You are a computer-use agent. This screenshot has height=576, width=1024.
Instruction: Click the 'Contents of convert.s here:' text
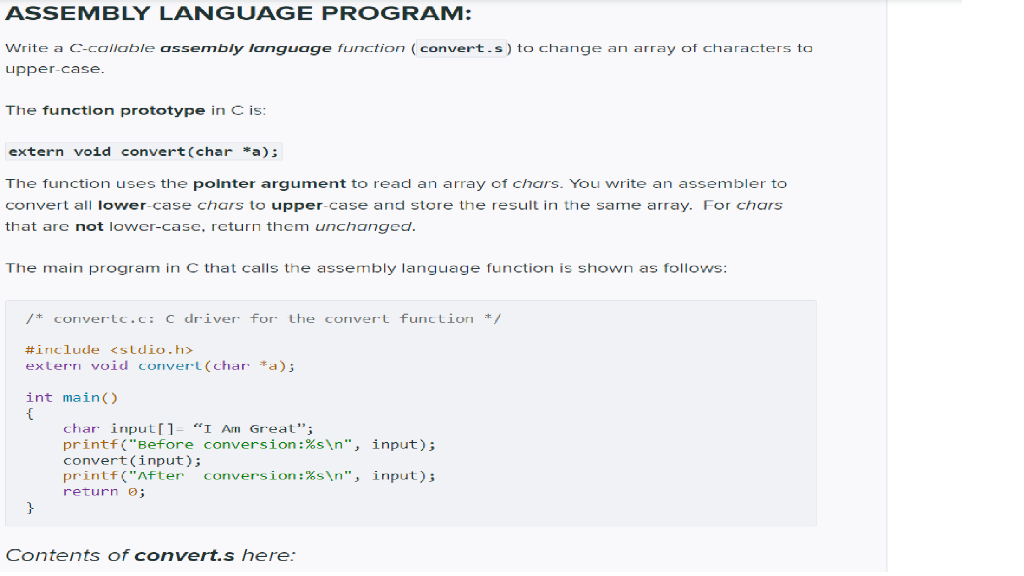(x=150, y=555)
